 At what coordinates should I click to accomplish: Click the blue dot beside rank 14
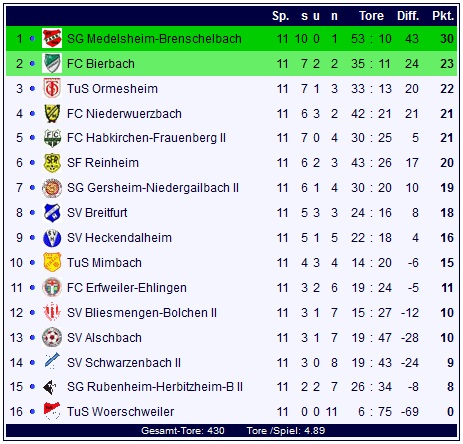pyautogui.click(x=32, y=362)
